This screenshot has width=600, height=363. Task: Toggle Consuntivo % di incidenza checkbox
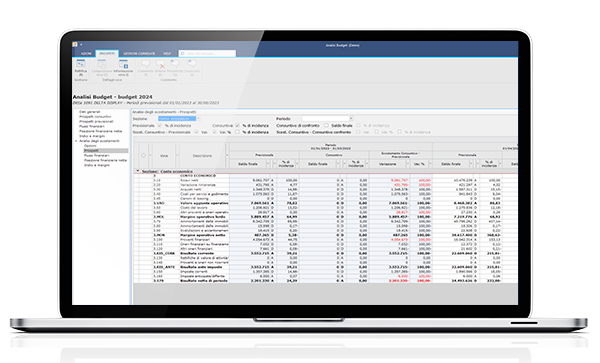238,125
